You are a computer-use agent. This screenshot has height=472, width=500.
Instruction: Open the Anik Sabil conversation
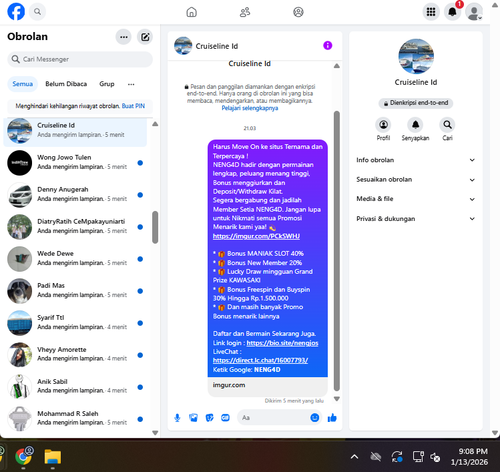pos(75,387)
